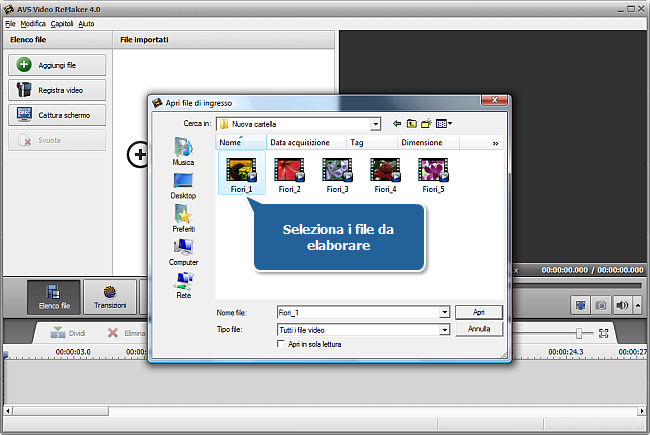This screenshot has width=650, height=435.
Task: Open the Aiuto menu
Action: click(86, 24)
